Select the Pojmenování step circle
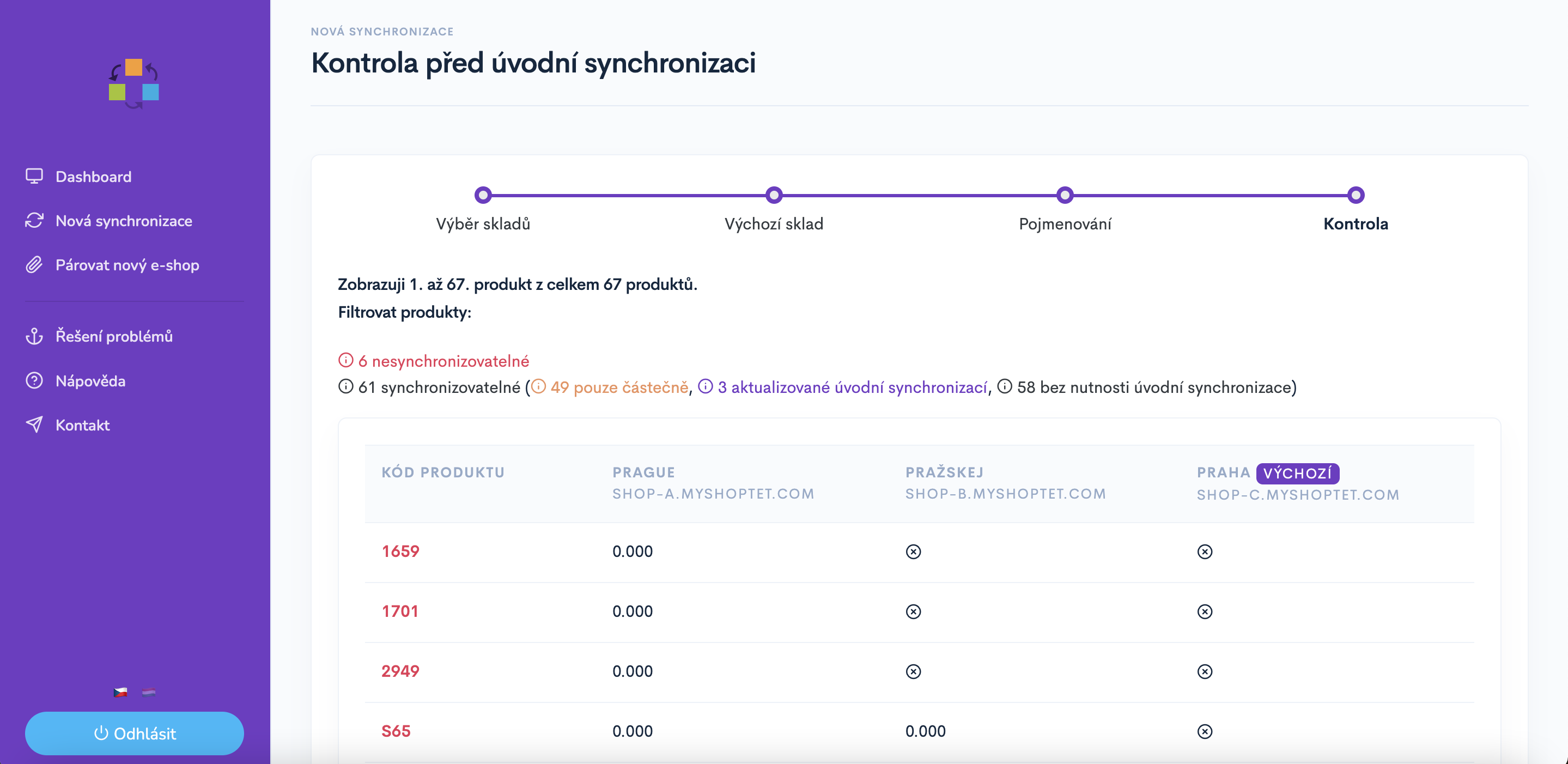1568x764 pixels. [x=1065, y=195]
